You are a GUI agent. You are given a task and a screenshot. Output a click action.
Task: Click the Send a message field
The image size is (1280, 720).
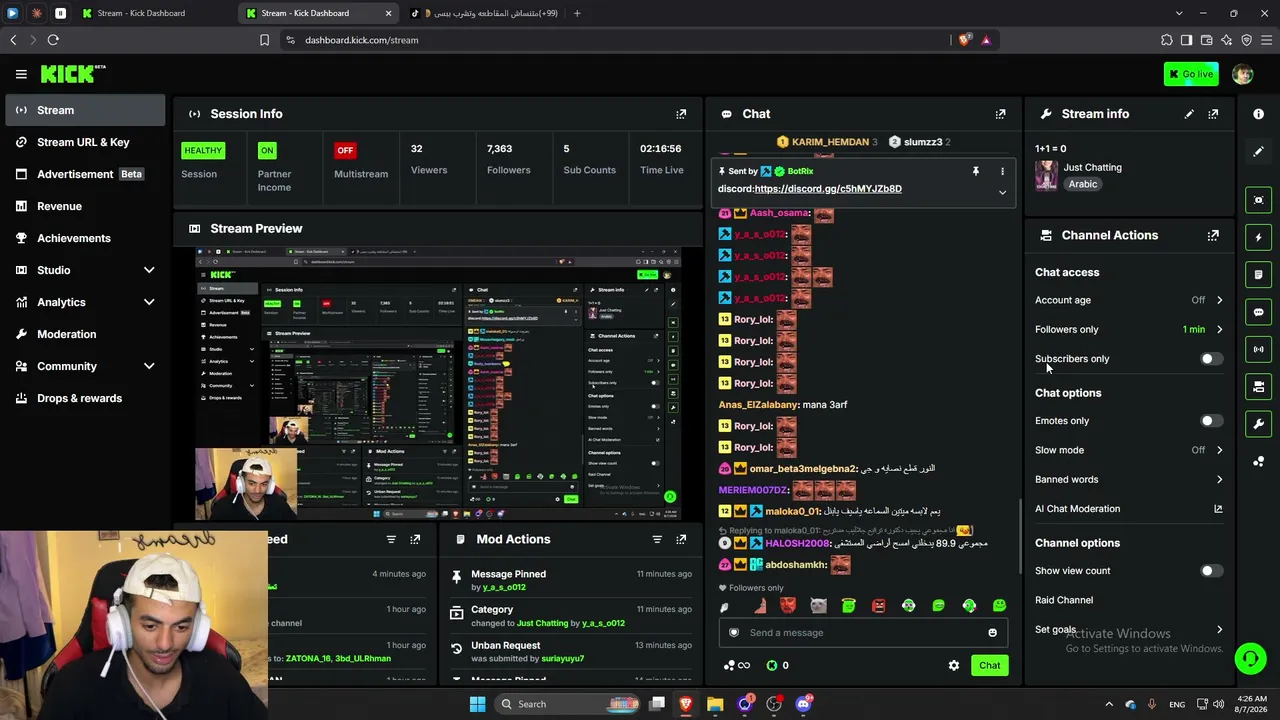864,633
